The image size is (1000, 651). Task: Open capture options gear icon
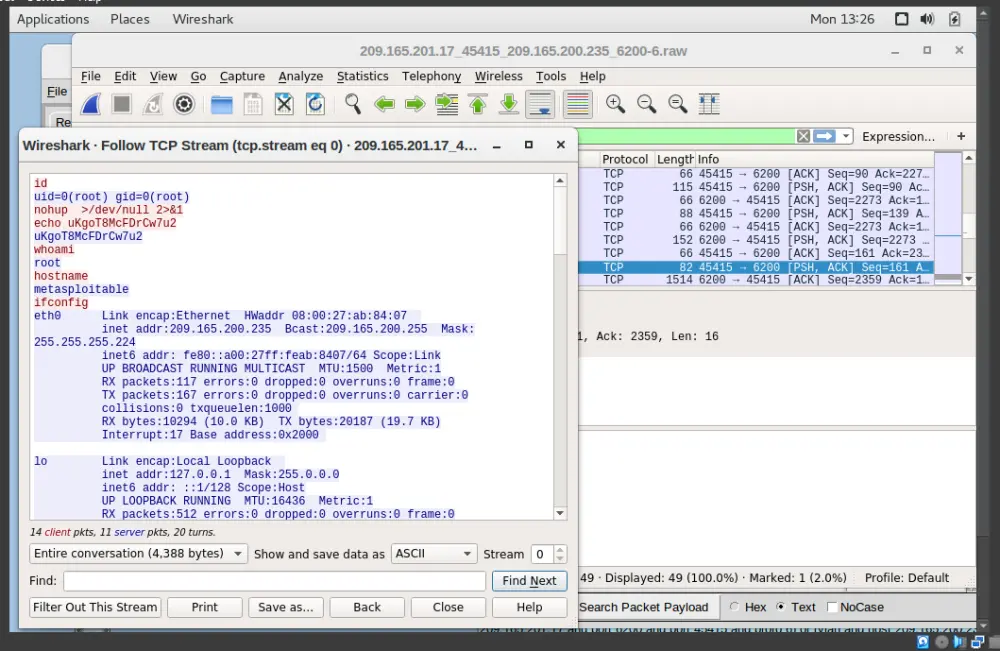coord(184,103)
